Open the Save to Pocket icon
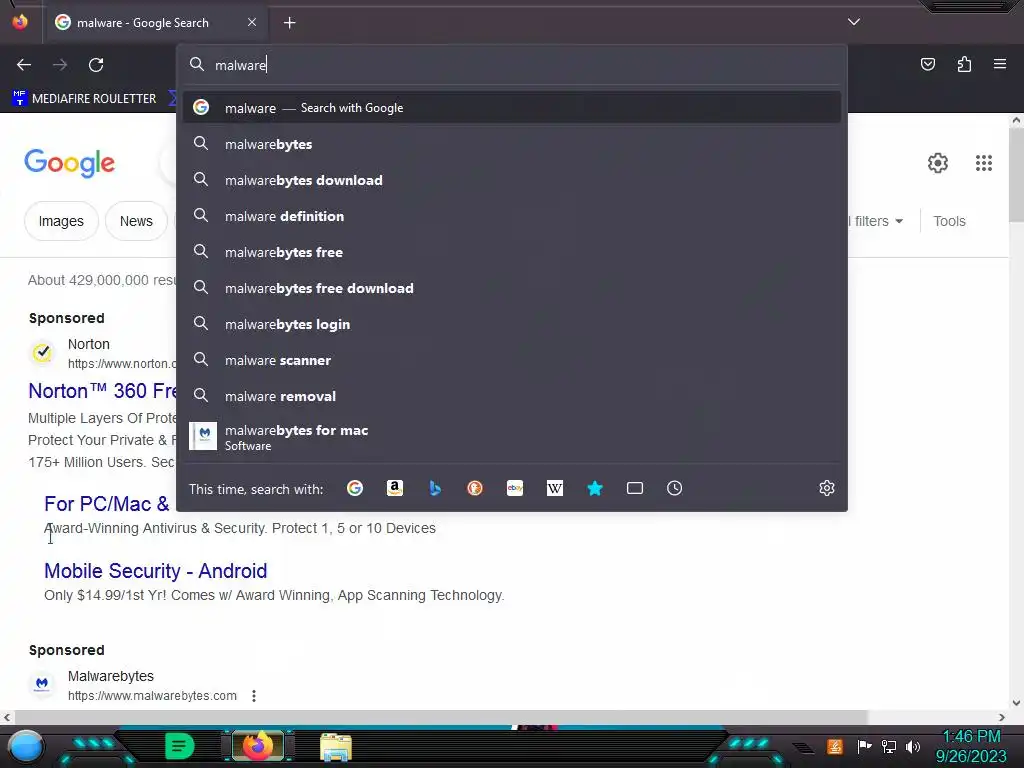 pyautogui.click(x=927, y=64)
